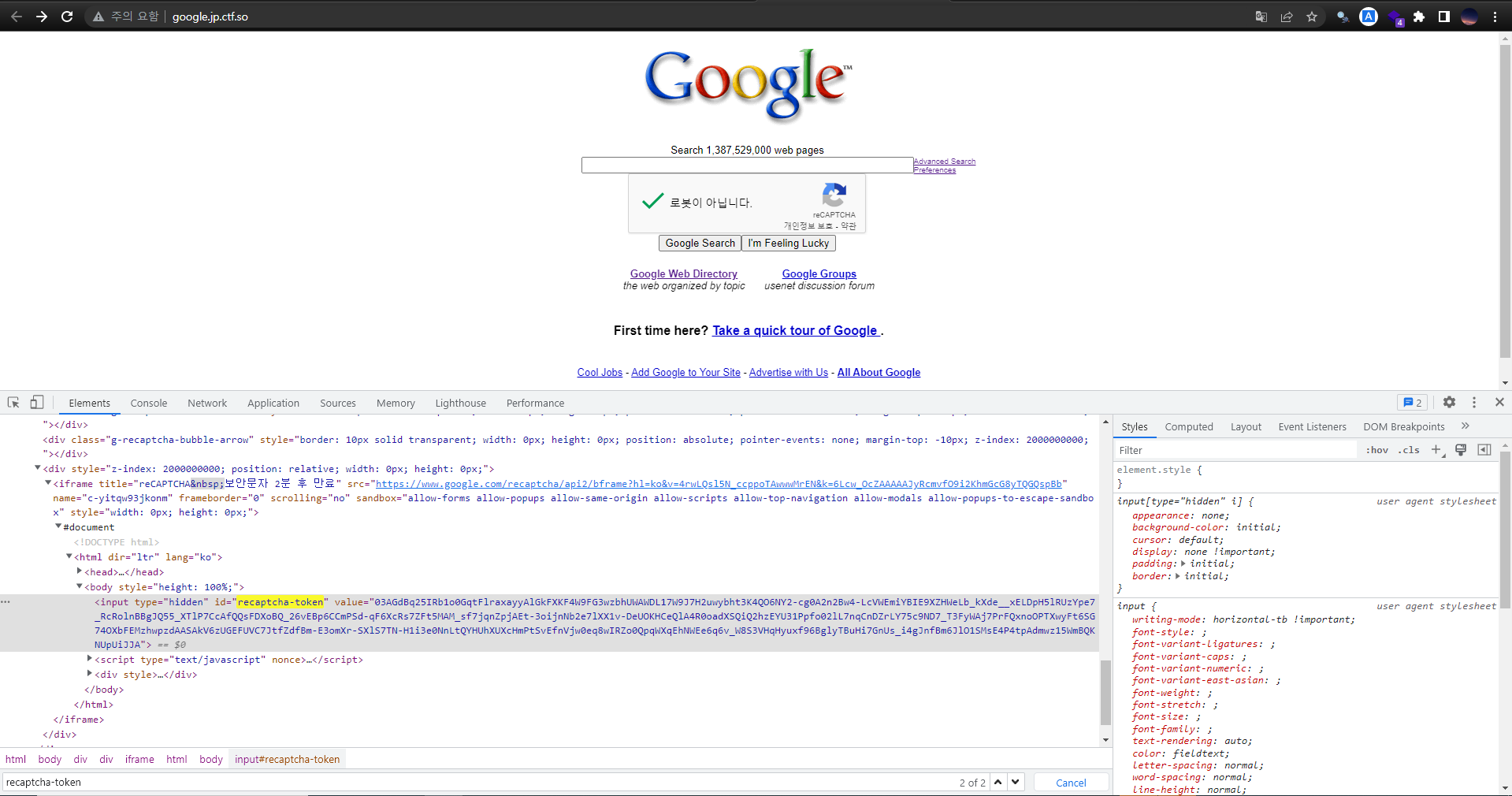Open the Event Listeners tab
The image size is (1512, 796).
click(x=1313, y=427)
